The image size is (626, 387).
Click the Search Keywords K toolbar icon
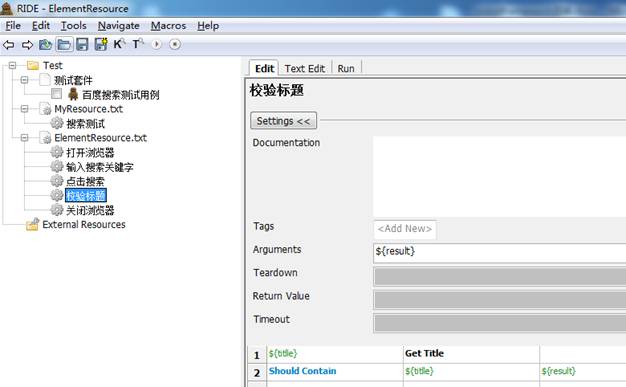click(x=119, y=44)
